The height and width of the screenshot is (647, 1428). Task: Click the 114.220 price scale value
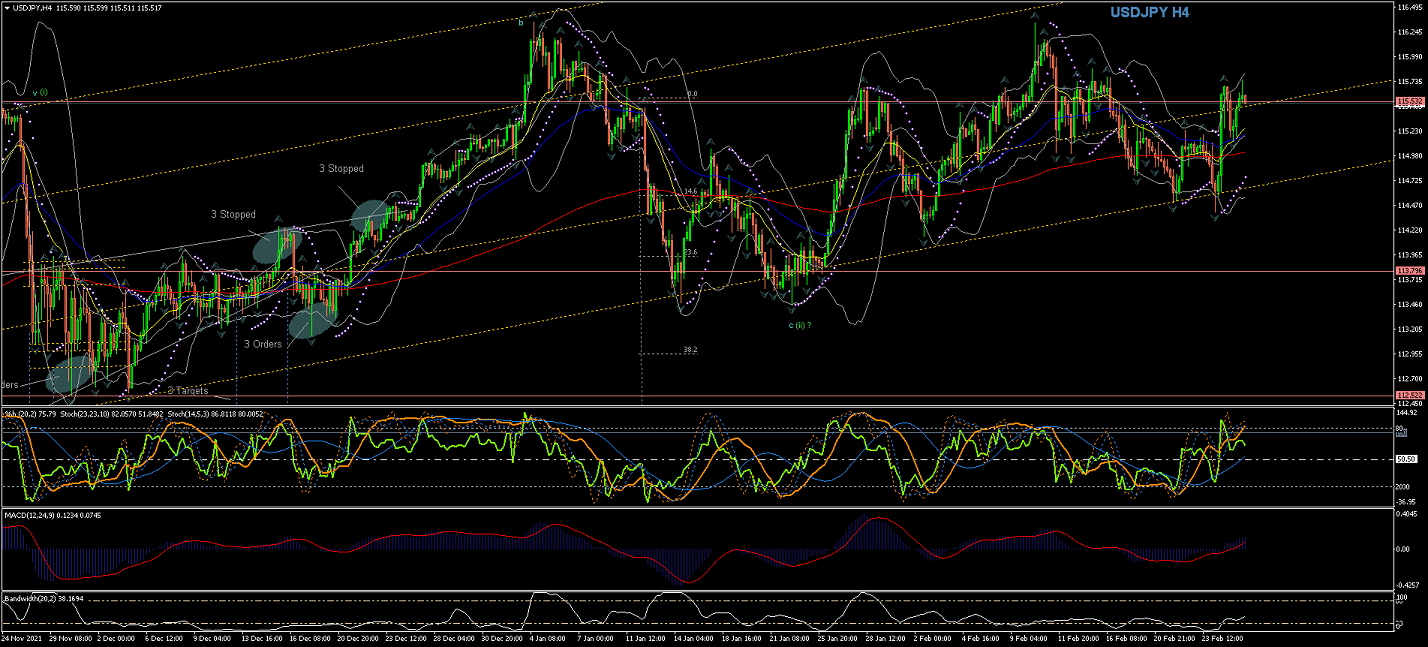click(1410, 230)
